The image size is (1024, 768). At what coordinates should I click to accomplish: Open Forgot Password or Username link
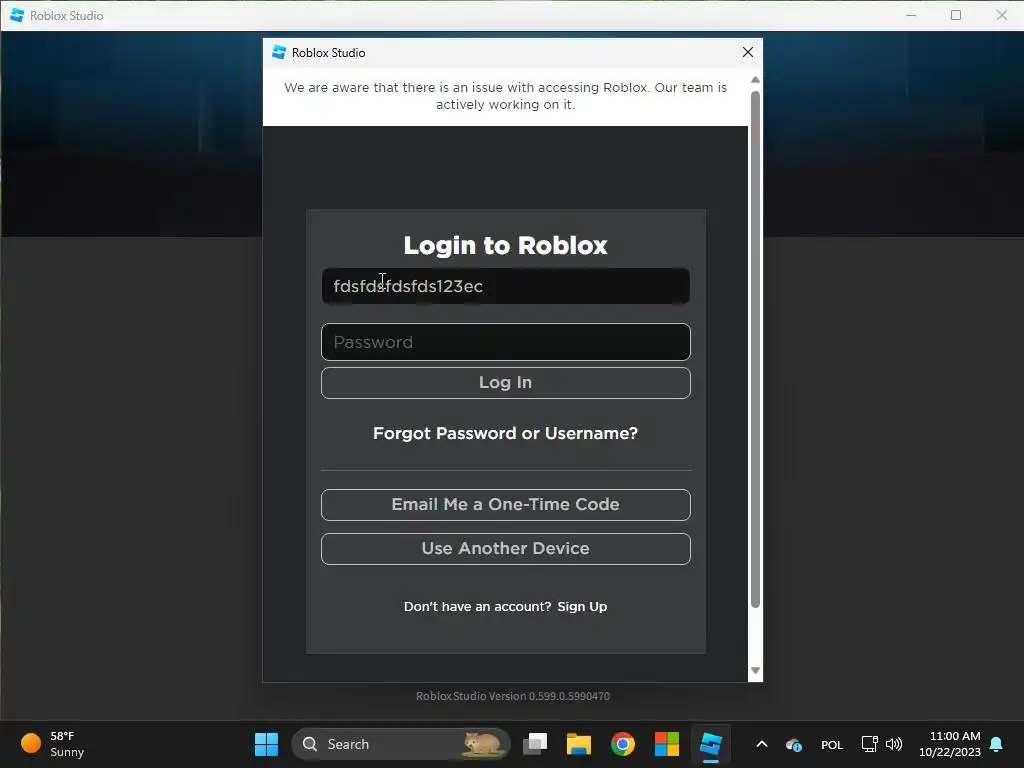[505, 434]
